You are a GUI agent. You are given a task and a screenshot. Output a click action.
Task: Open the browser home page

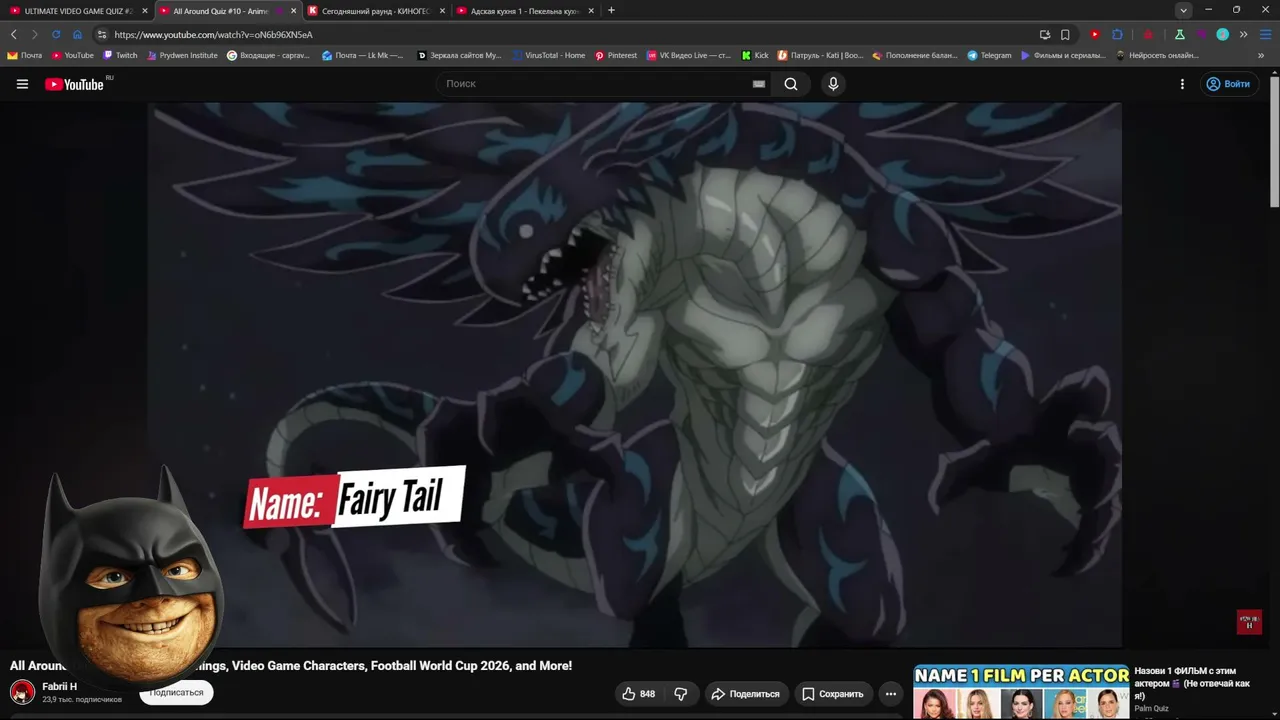coord(77,34)
